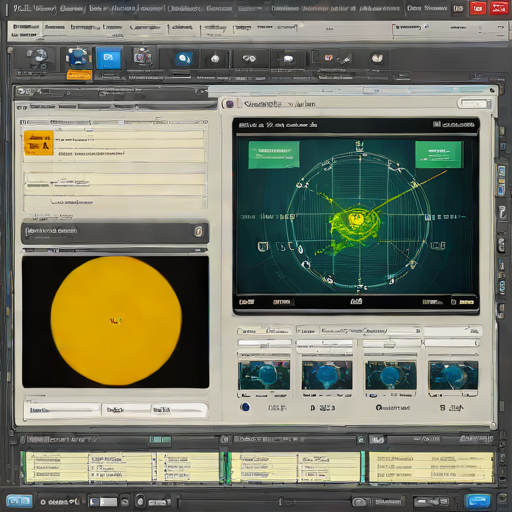The image size is (512, 512).
Task: Toggle the round knob in the bottom status bar
Action: coord(140,501)
